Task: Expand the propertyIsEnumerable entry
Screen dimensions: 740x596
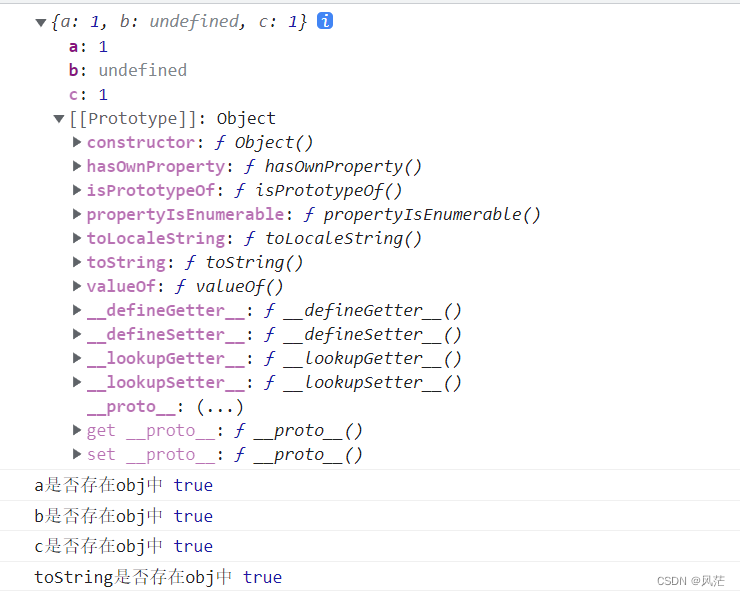Action: click(x=77, y=214)
